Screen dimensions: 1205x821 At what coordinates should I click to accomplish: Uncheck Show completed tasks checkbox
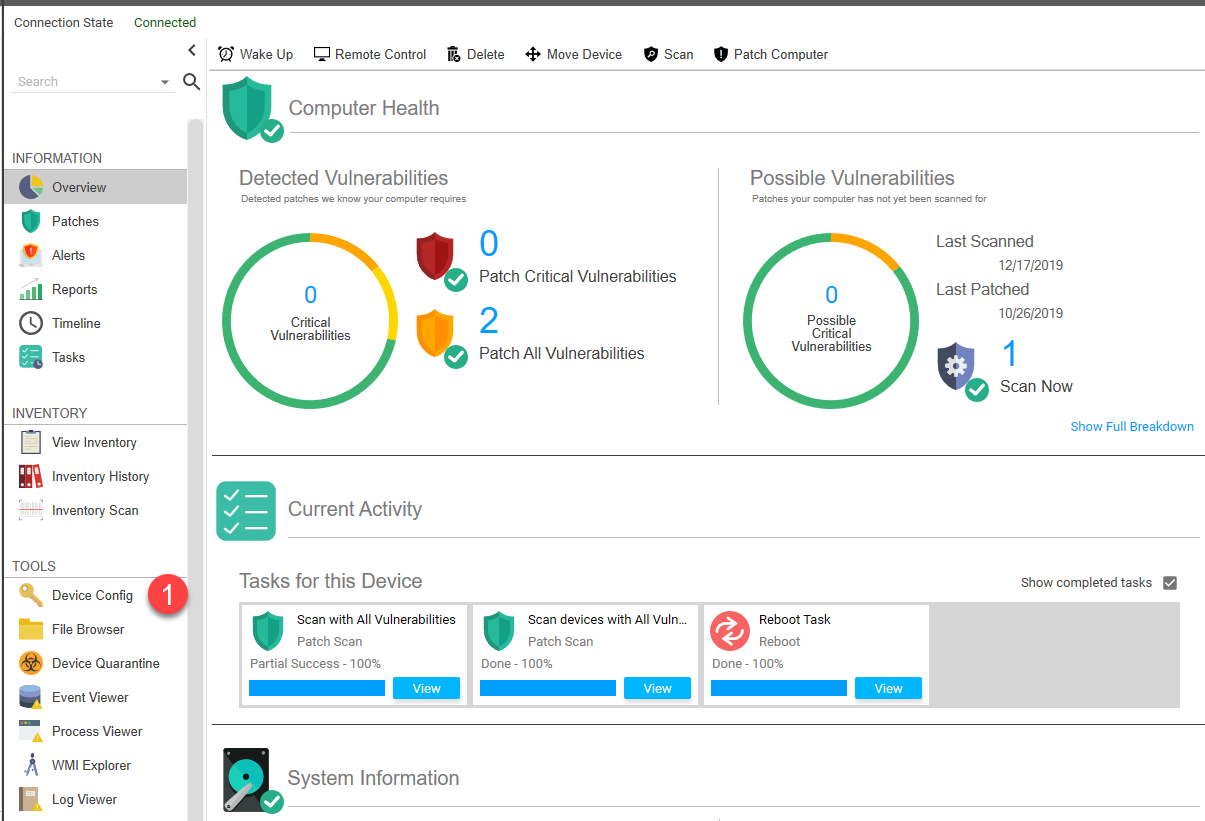click(x=1170, y=583)
